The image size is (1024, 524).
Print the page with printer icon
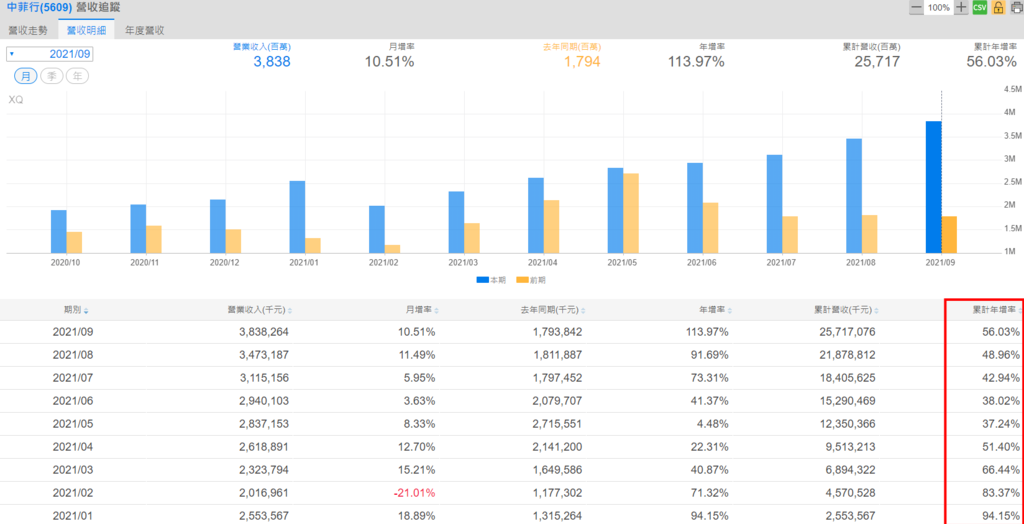(x=1016, y=7)
